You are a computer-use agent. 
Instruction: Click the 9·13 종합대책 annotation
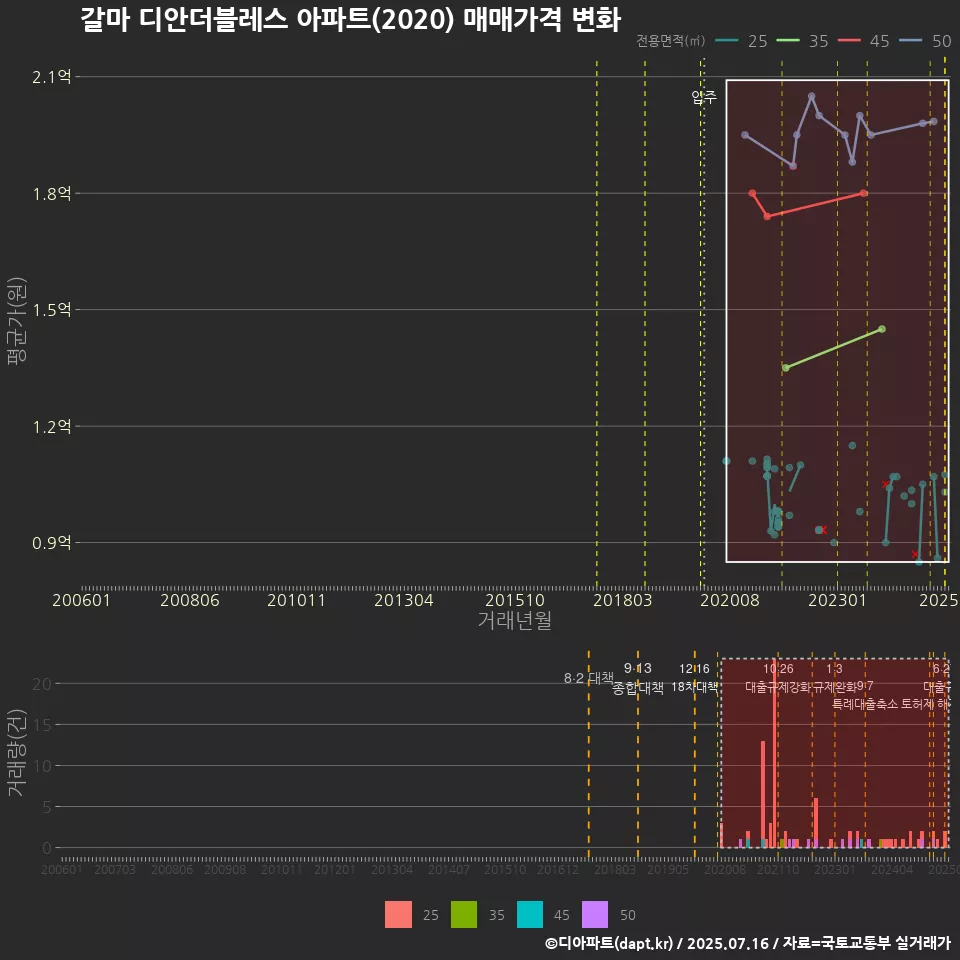tap(638, 678)
